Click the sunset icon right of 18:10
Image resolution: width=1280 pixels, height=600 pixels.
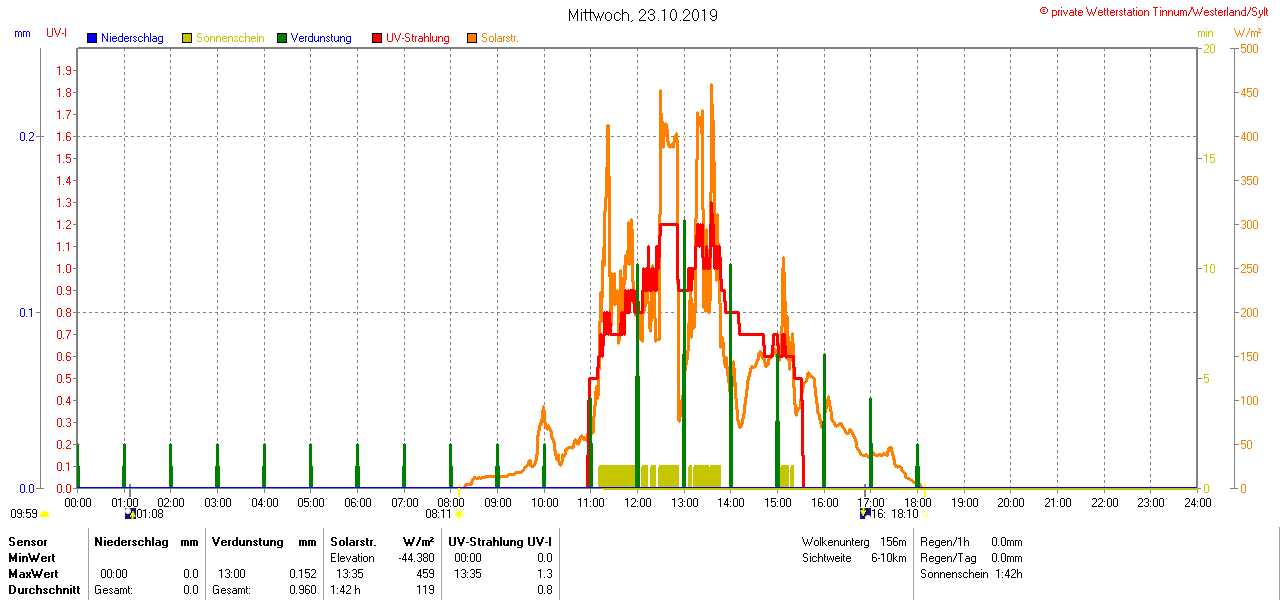pos(924,514)
